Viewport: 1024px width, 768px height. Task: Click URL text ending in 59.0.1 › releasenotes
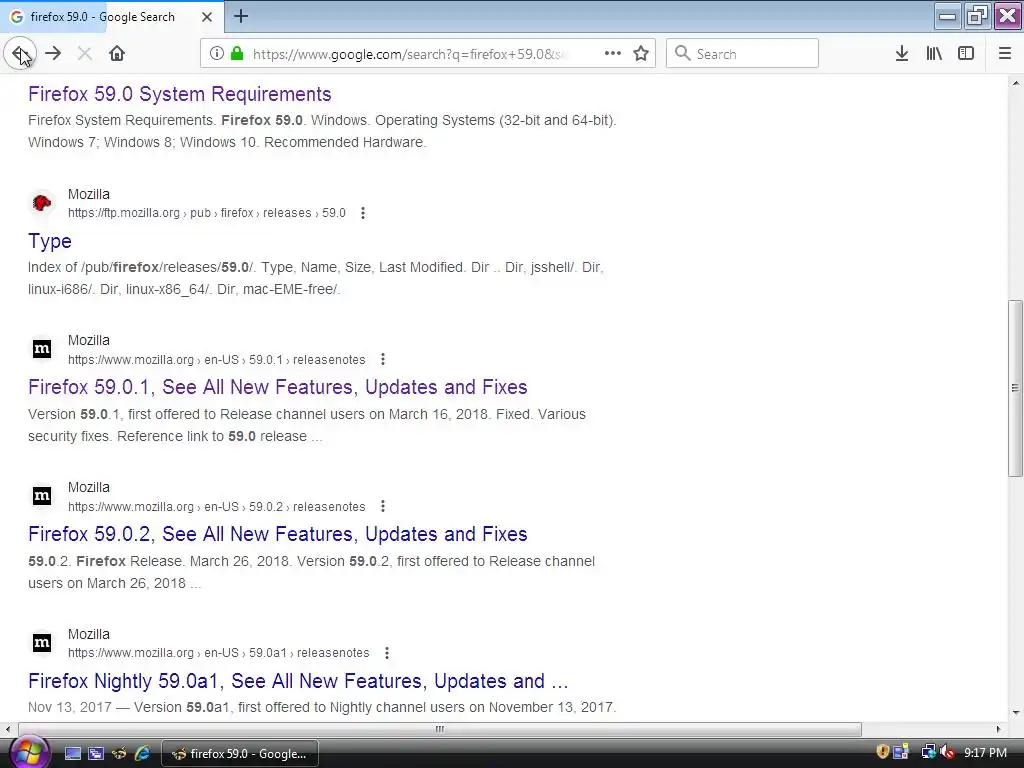point(217,360)
